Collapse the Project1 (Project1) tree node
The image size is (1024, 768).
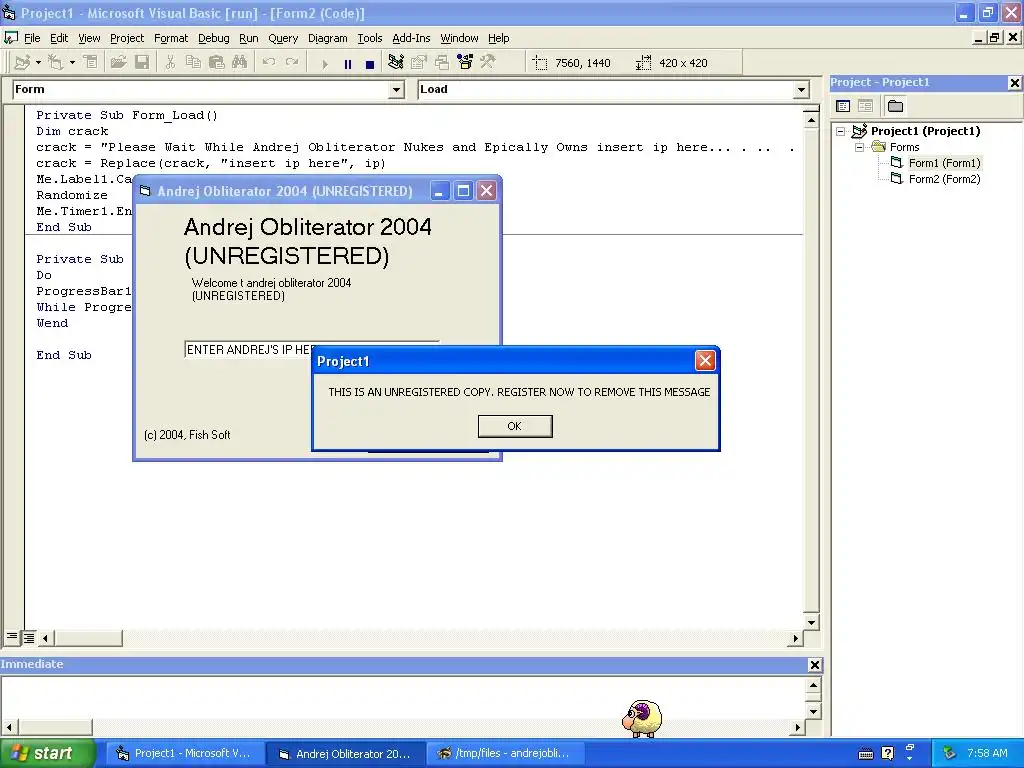point(841,131)
